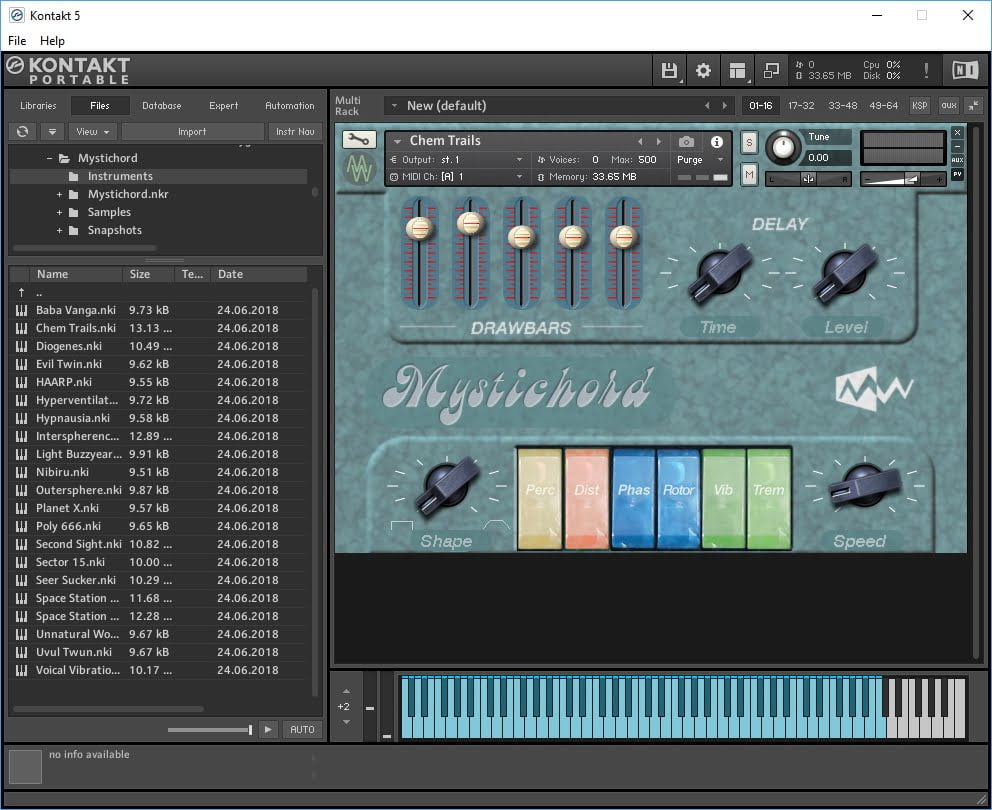Click the preview volume slider
Image resolution: width=992 pixels, height=810 pixels.
tap(210, 730)
